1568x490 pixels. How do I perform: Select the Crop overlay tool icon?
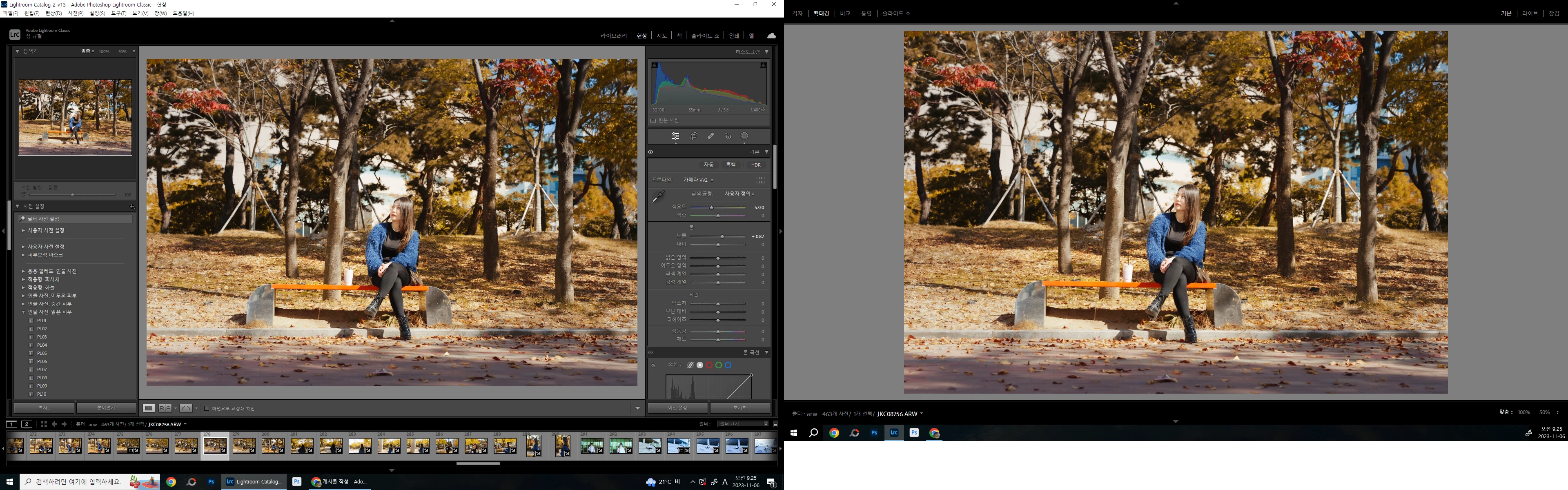coord(693,136)
